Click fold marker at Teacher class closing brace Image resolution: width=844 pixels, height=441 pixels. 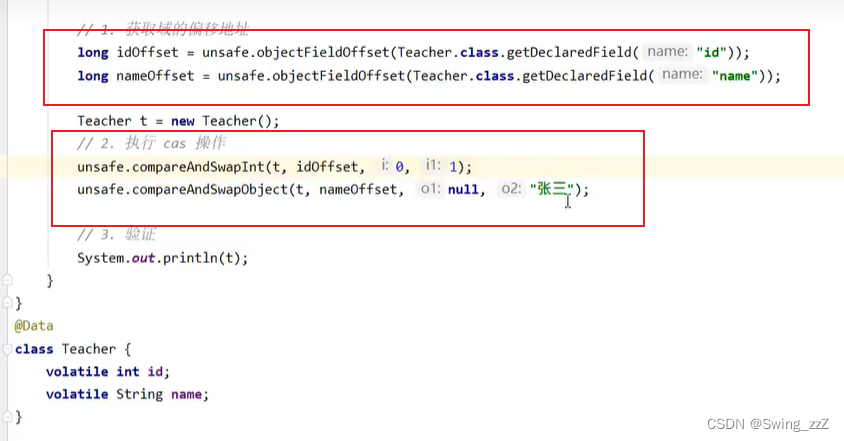pos(7,417)
